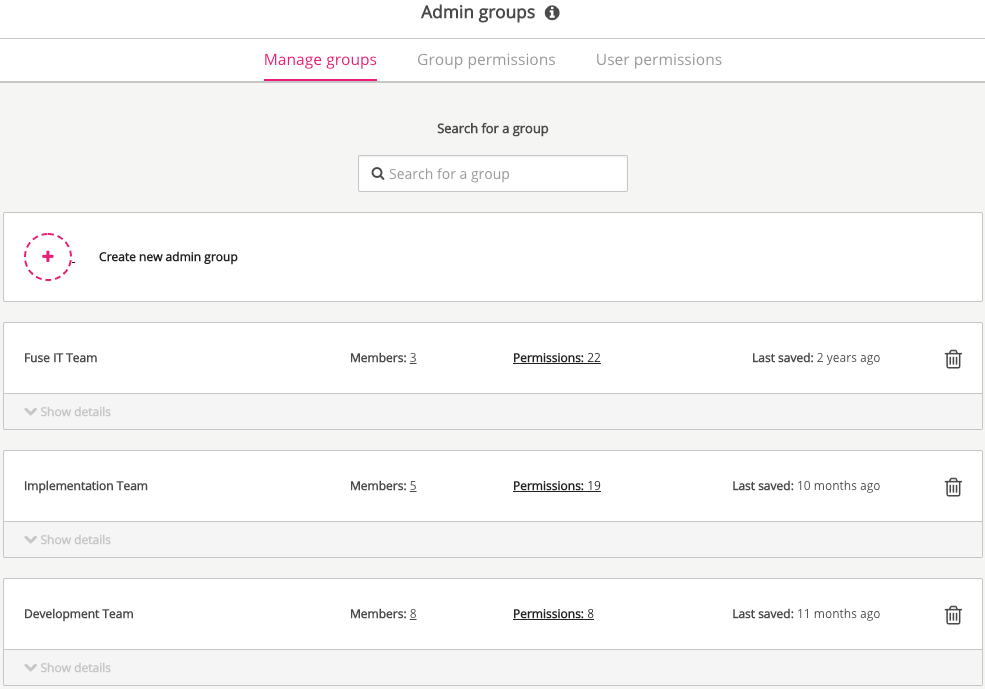Open the User permissions tab
This screenshot has height=689, width=985.
pyautogui.click(x=658, y=60)
